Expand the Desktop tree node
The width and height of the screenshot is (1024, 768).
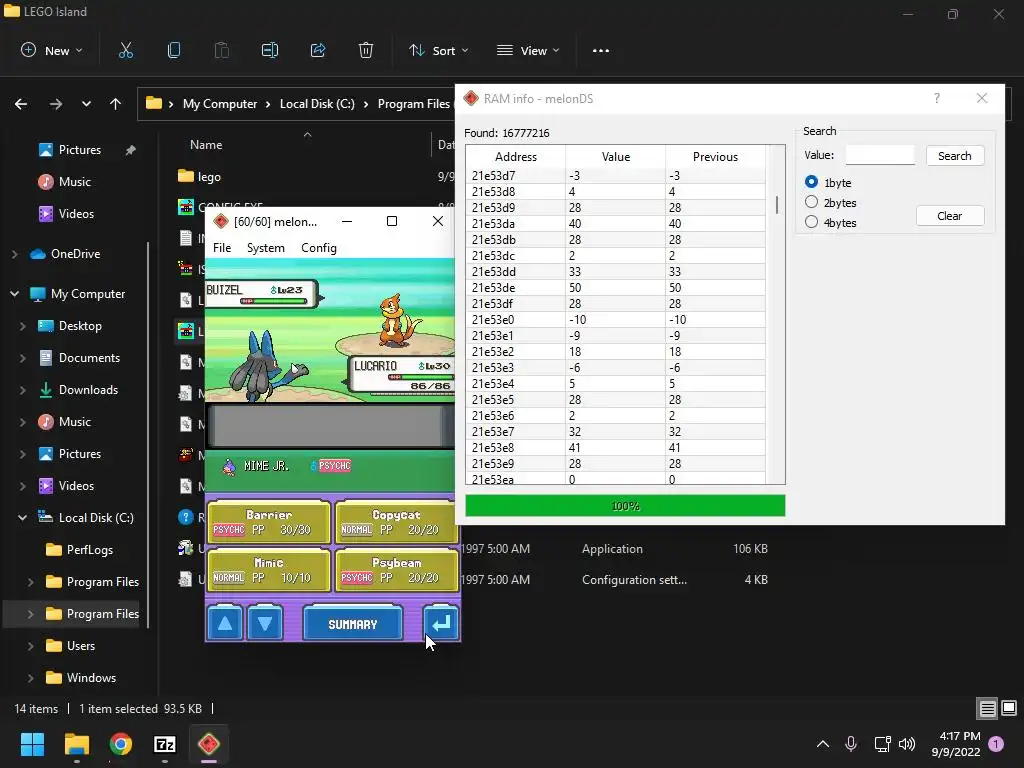(23, 326)
